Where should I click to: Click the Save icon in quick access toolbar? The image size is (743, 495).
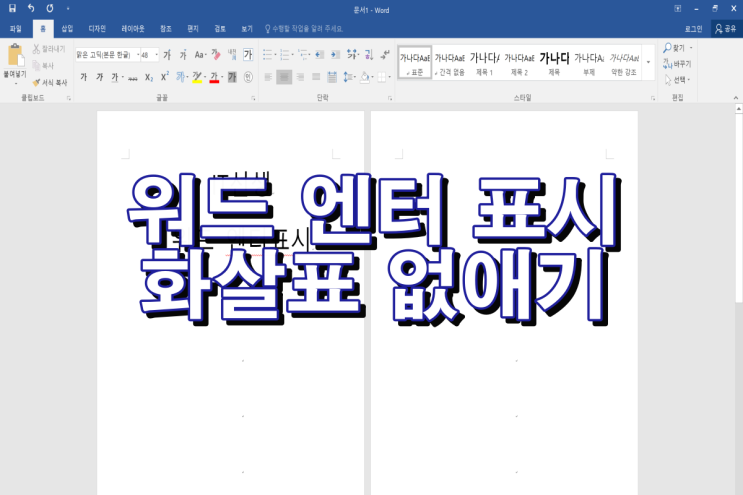[x=12, y=8]
